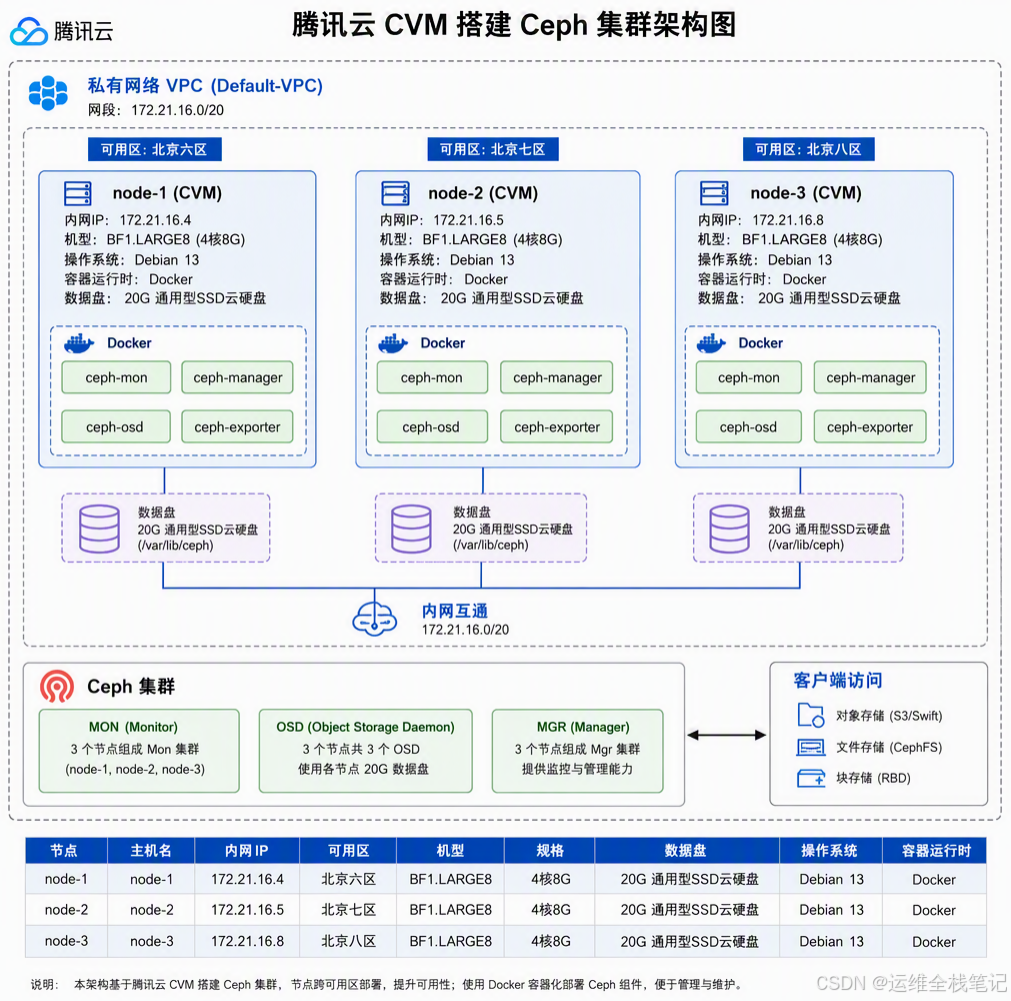Click the Docker whale icon in node-1
This screenshot has height=1001, width=1011.
click(x=79, y=343)
